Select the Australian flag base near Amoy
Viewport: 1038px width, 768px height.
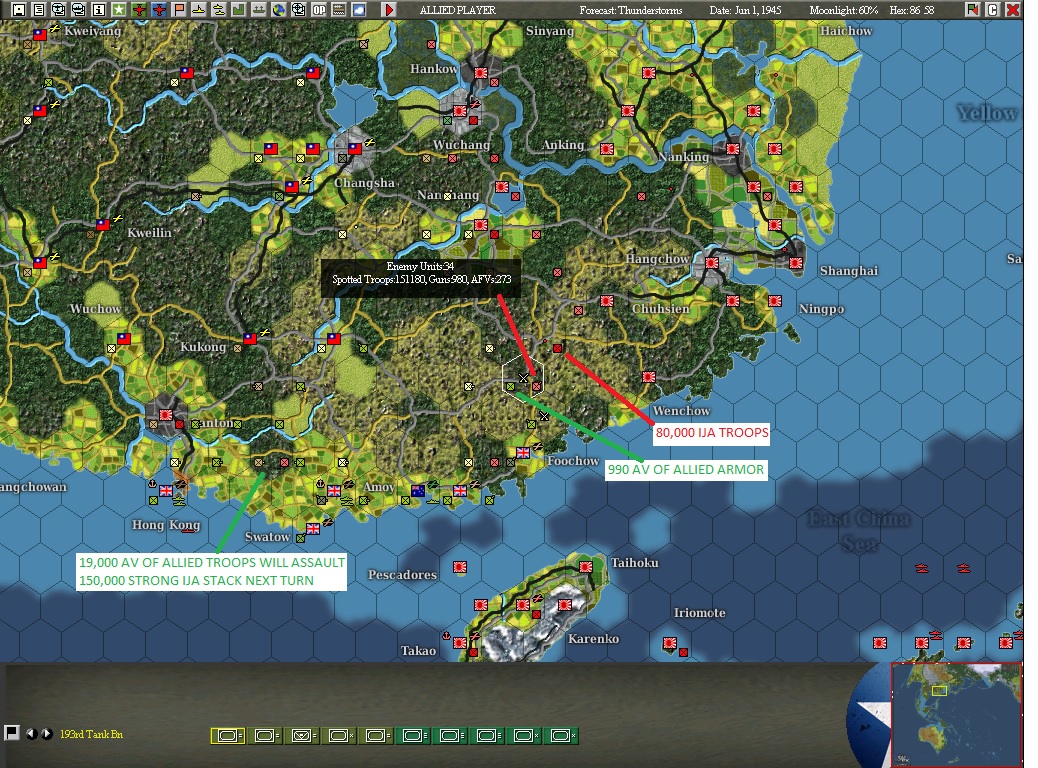[x=417, y=491]
